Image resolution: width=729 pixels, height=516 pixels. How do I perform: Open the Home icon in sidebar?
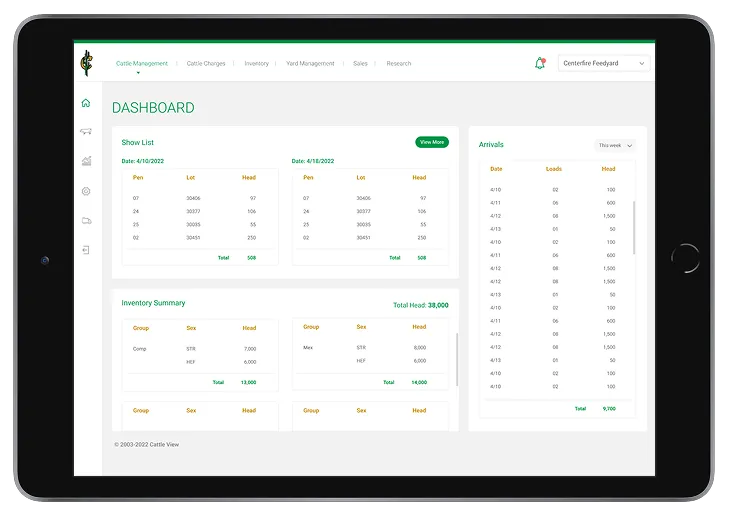point(86,103)
